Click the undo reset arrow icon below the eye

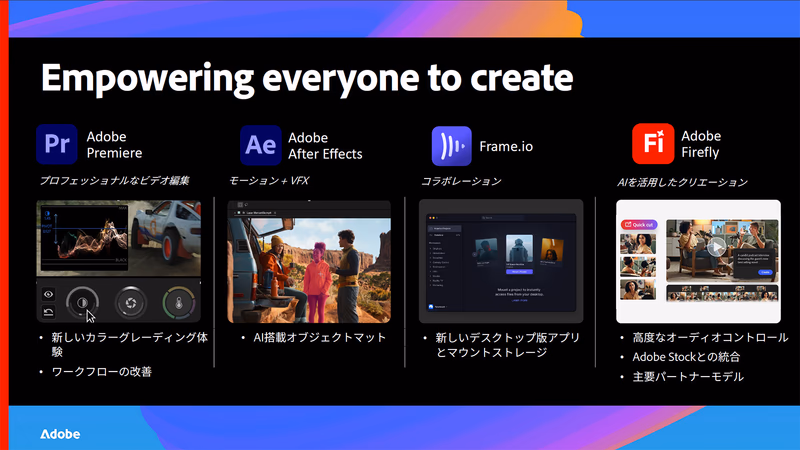pos(48,312)
